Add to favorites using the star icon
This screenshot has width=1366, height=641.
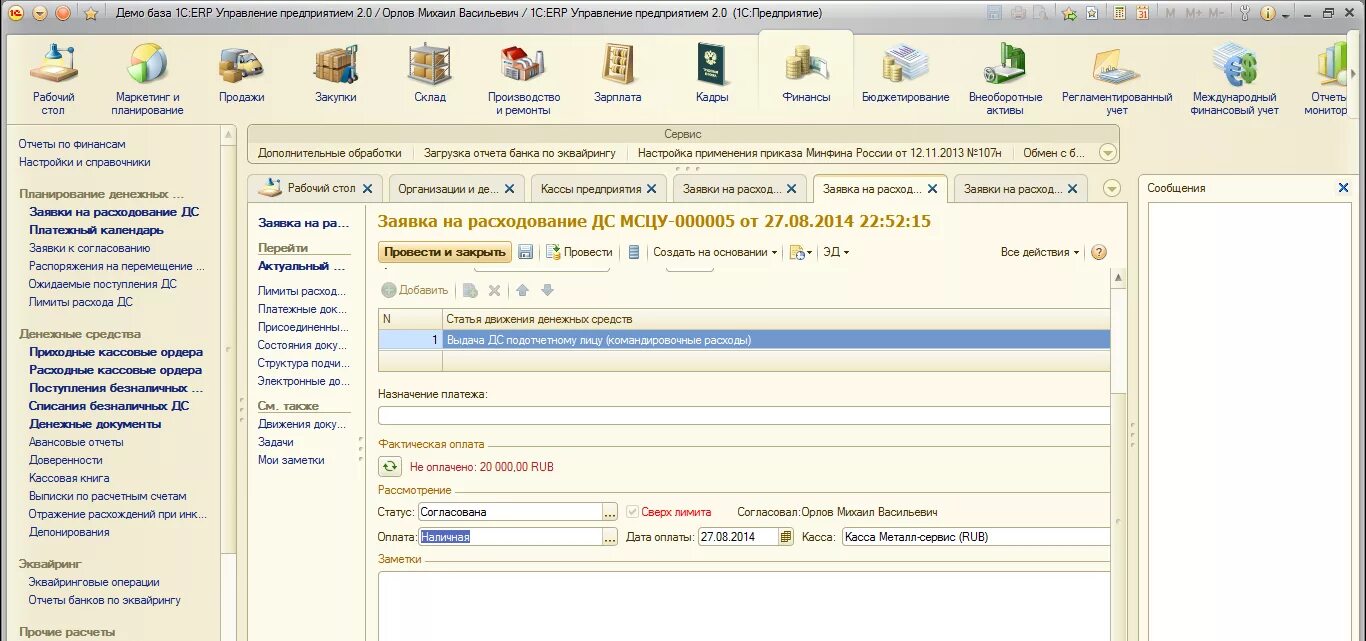pos(91,13)
